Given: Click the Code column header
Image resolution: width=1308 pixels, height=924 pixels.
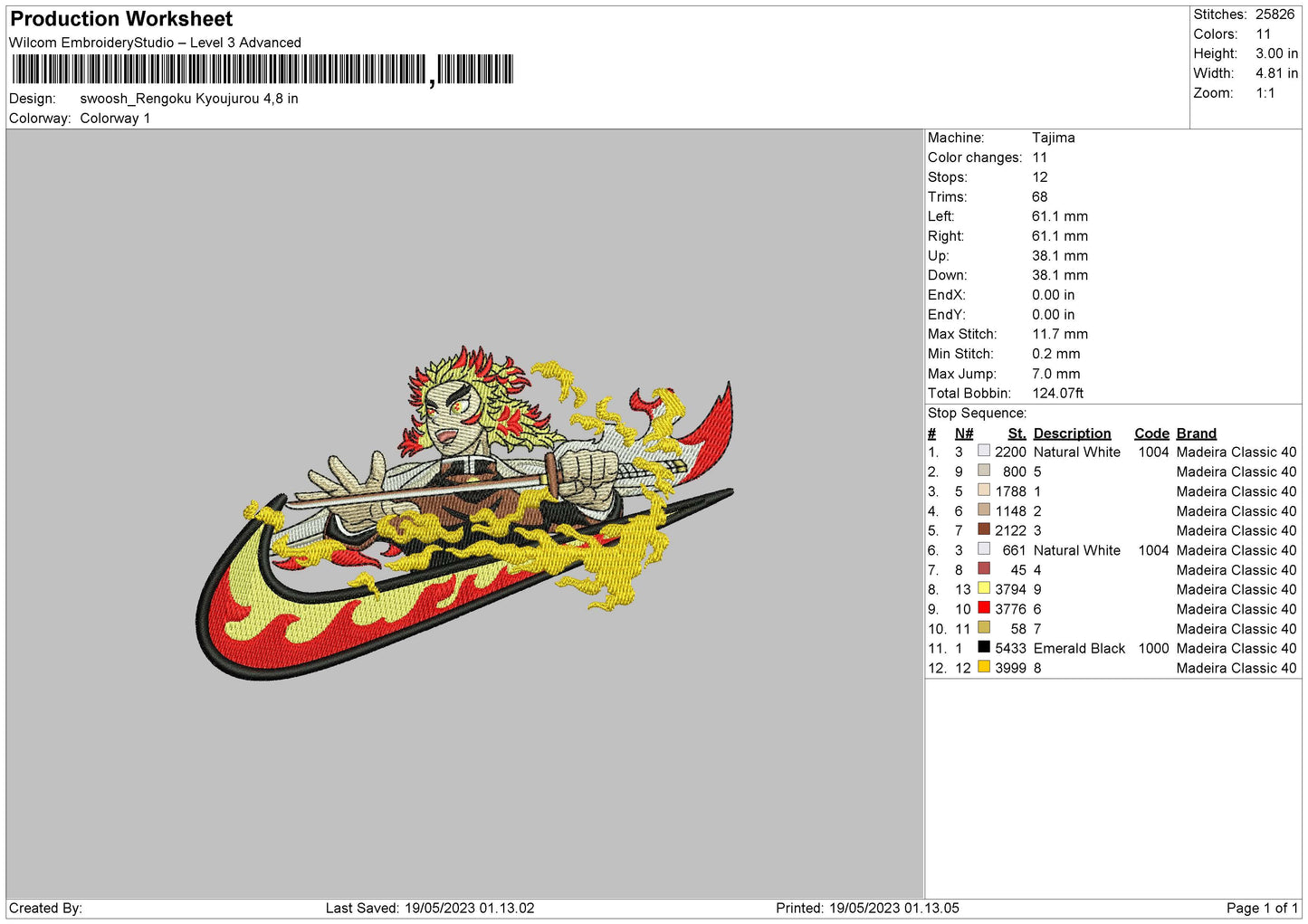Looking at the screenshot, I should pyautogui.click(x=1151, y=433).
